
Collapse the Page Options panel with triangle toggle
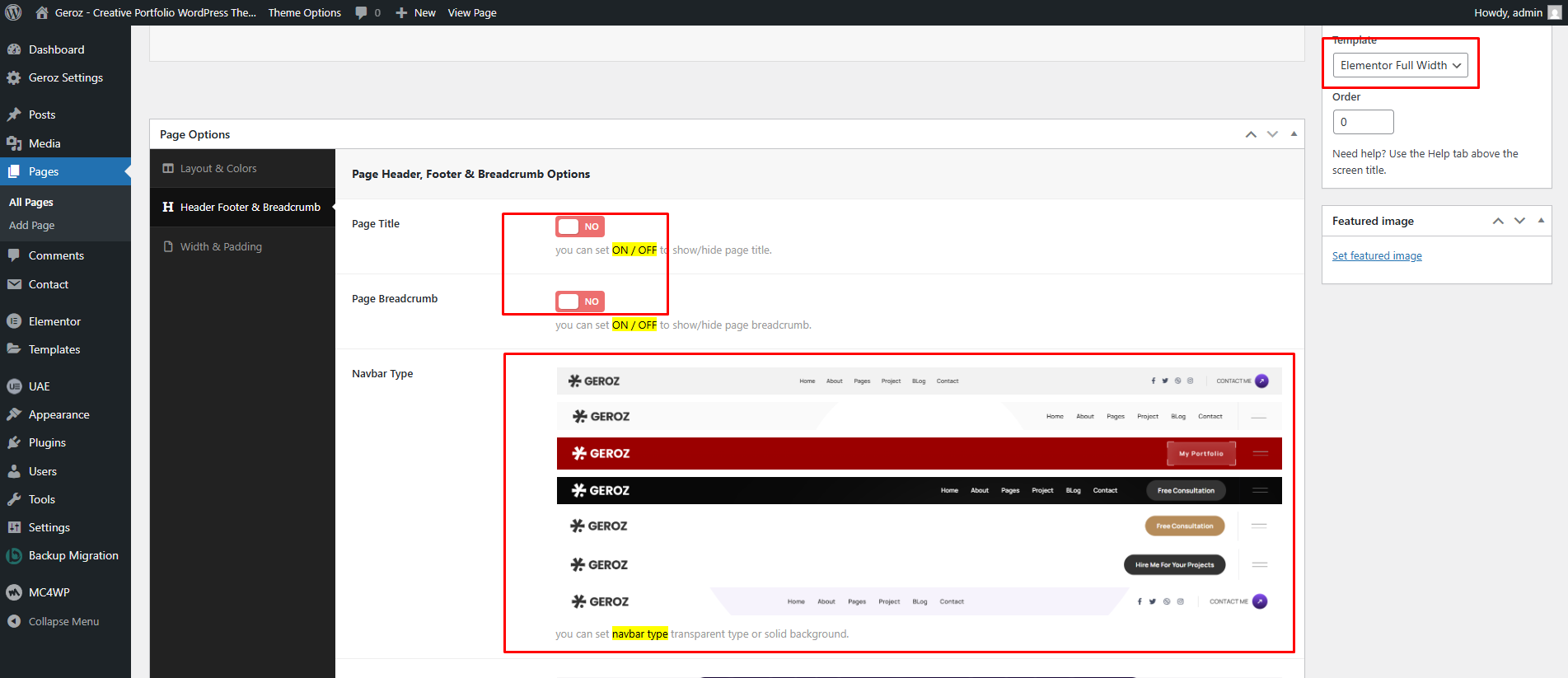click(x=1294, y=134)
